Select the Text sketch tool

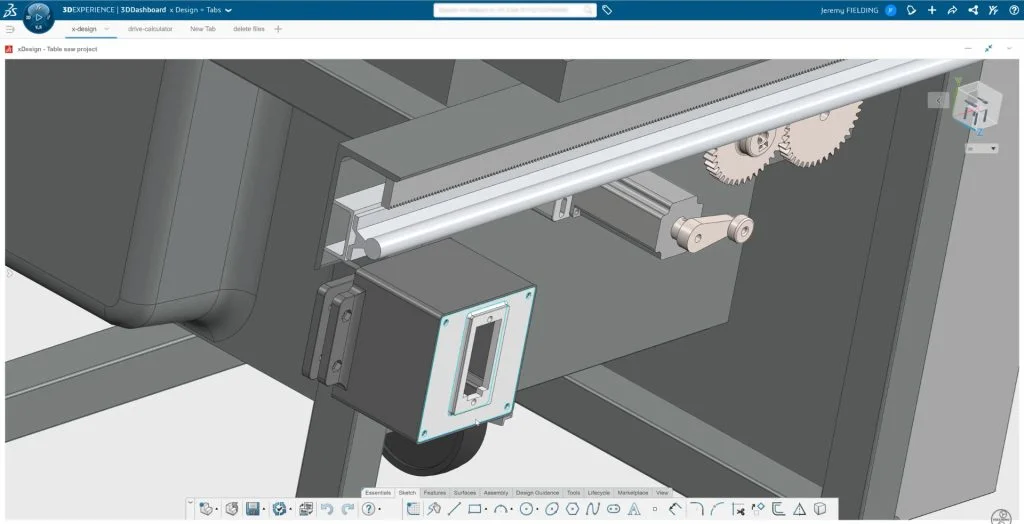(634, 509)
